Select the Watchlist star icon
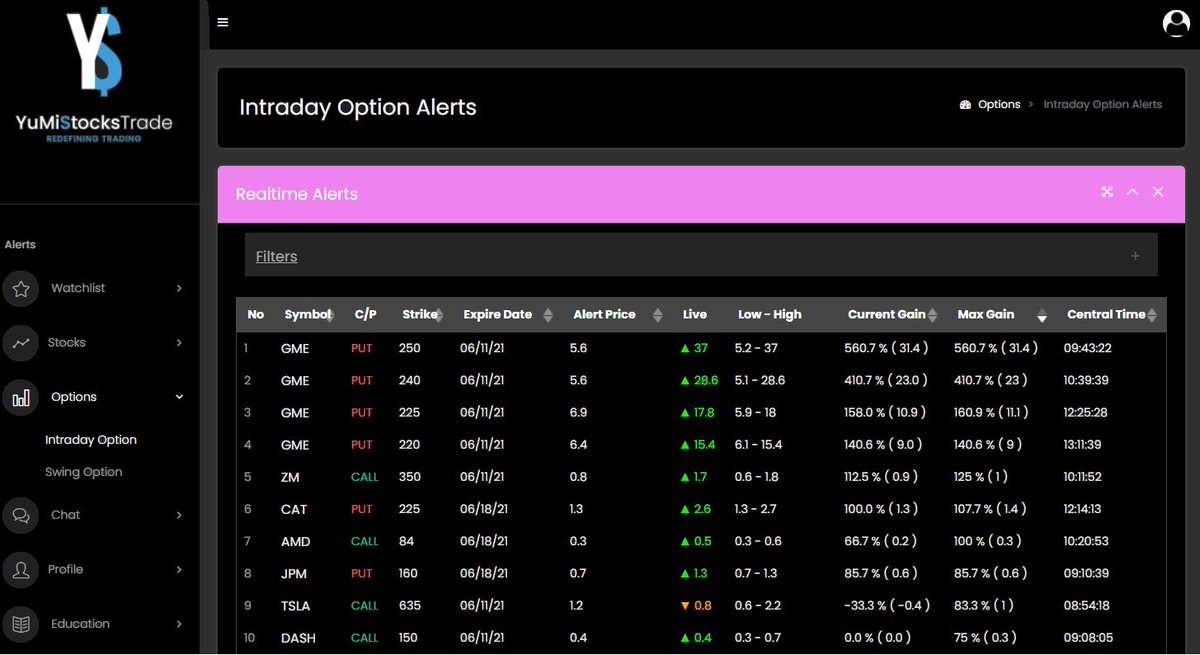 click(x=21, y=288)
